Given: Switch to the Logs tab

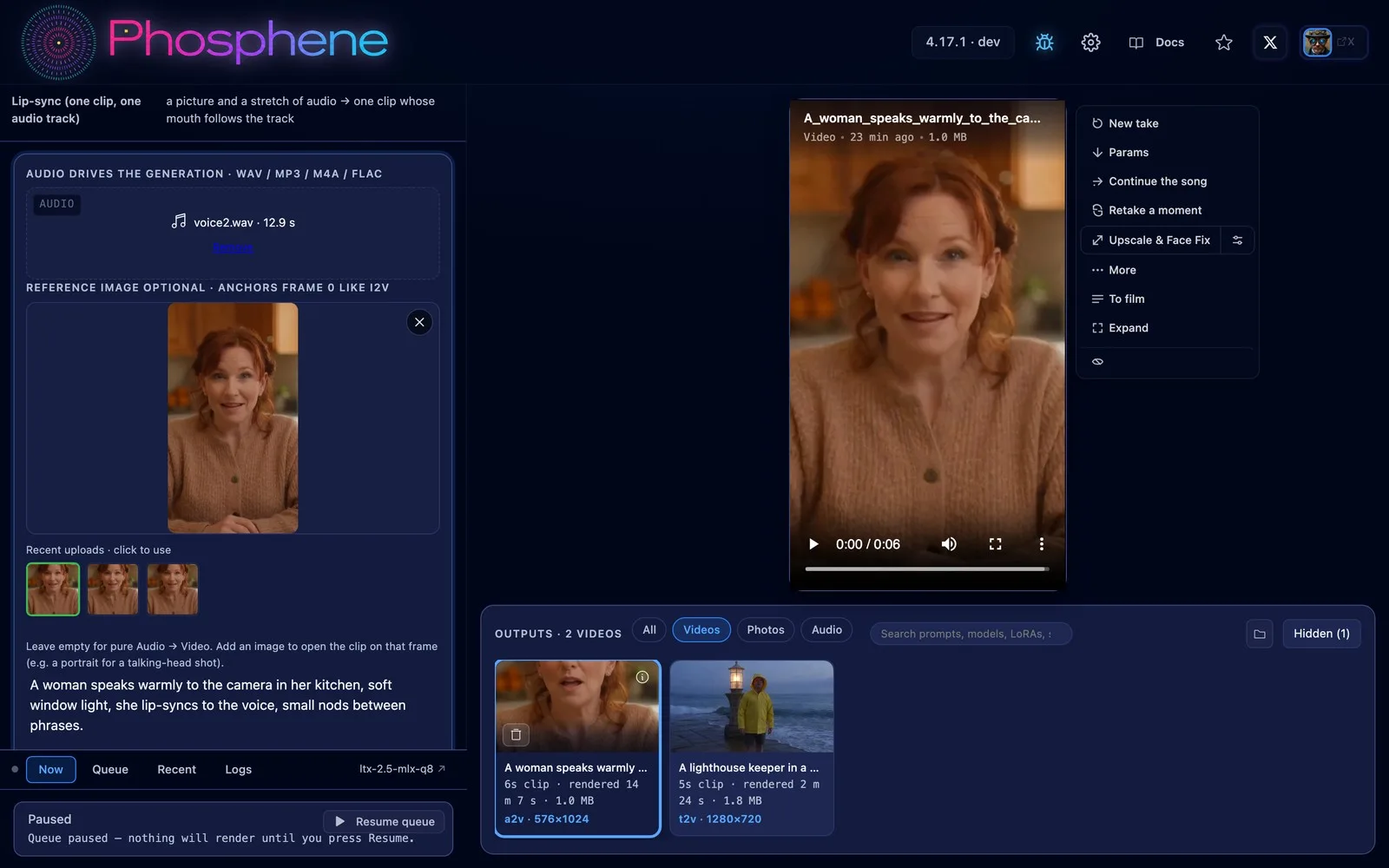Looking at the screenshot, I should [x=238, y=769].
